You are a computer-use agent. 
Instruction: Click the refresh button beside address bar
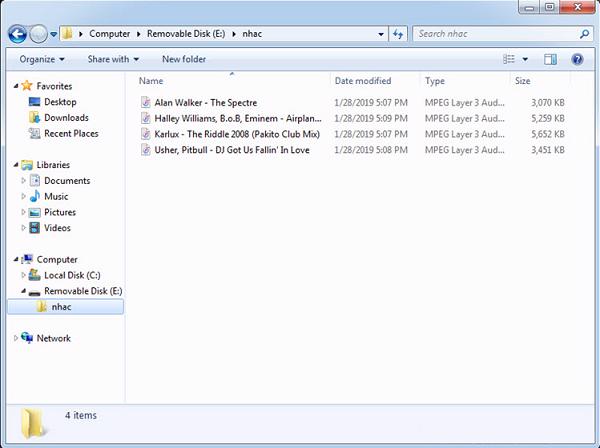pyautogui.click(x=398, y=34)
